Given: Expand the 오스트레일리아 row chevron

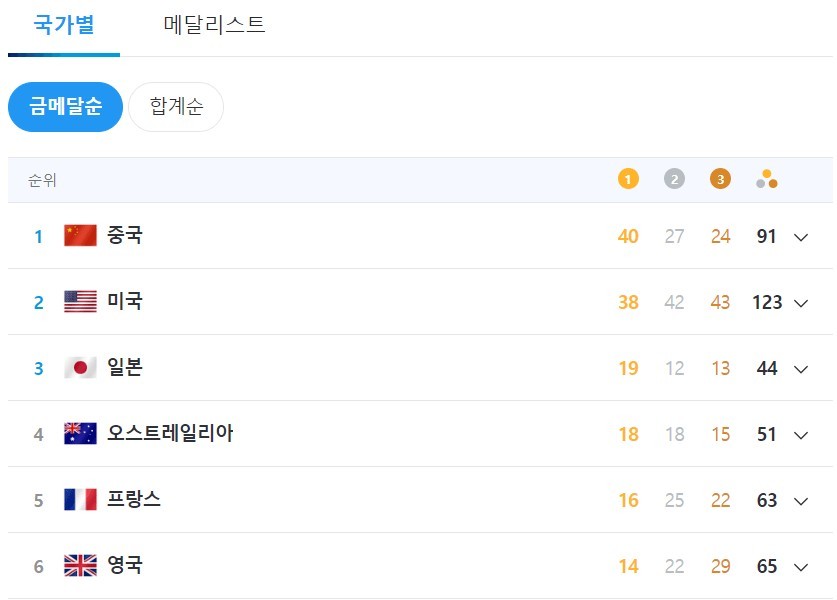Looking at the screenshot, I should (800, 435).
